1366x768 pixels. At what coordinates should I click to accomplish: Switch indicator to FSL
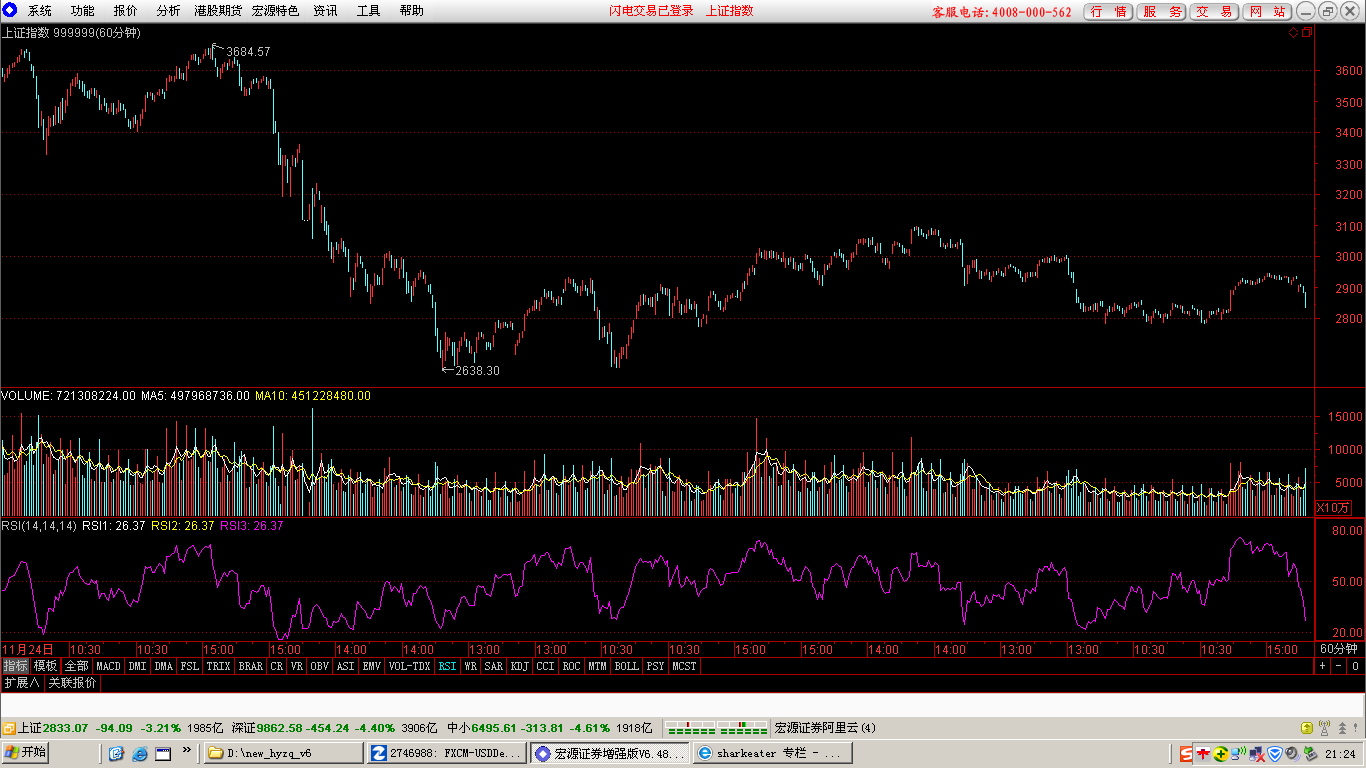[x=190, y=666]
